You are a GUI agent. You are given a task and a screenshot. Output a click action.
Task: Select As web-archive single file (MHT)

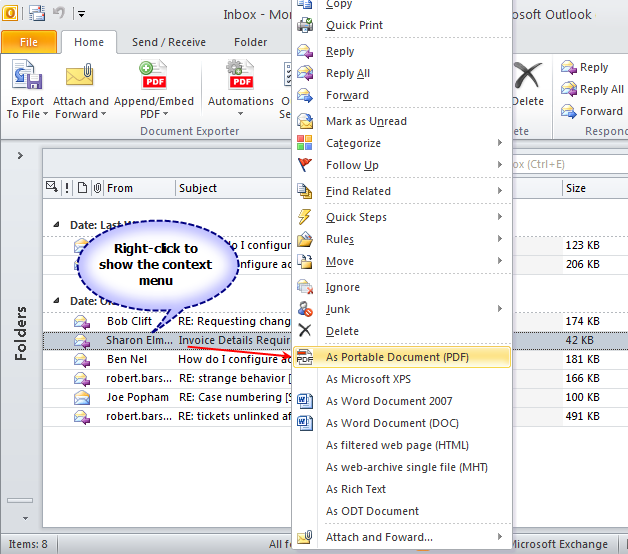402,467
